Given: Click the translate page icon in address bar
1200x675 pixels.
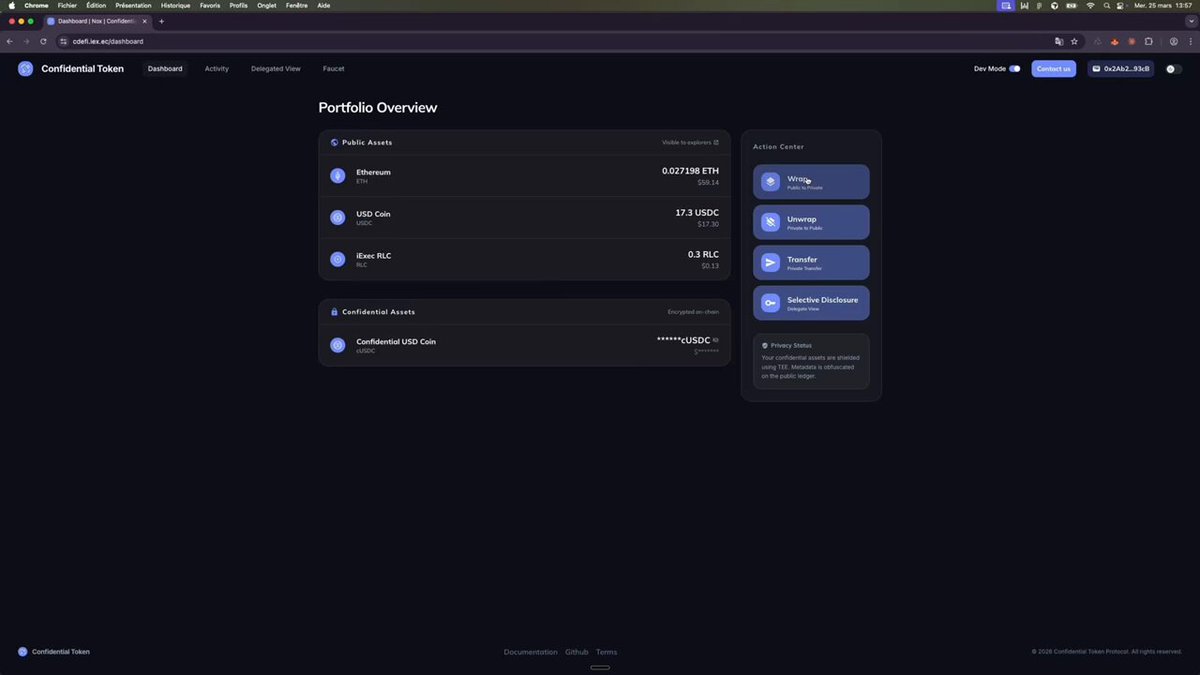Looking at the screenshot, I should tap(1058, 41).
